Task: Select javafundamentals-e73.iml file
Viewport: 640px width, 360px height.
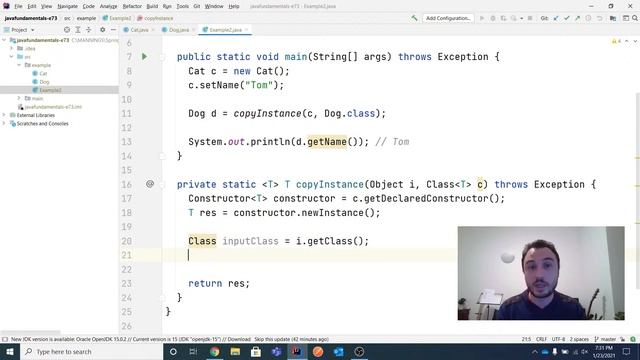Action: point(53,107)
